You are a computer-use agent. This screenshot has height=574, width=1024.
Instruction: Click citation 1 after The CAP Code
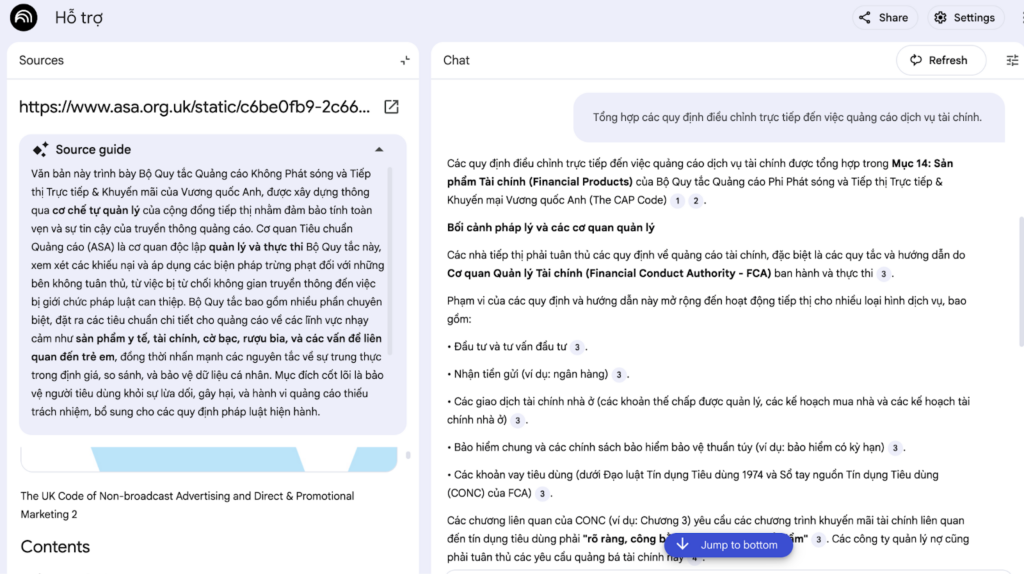(x=677, y=201)
